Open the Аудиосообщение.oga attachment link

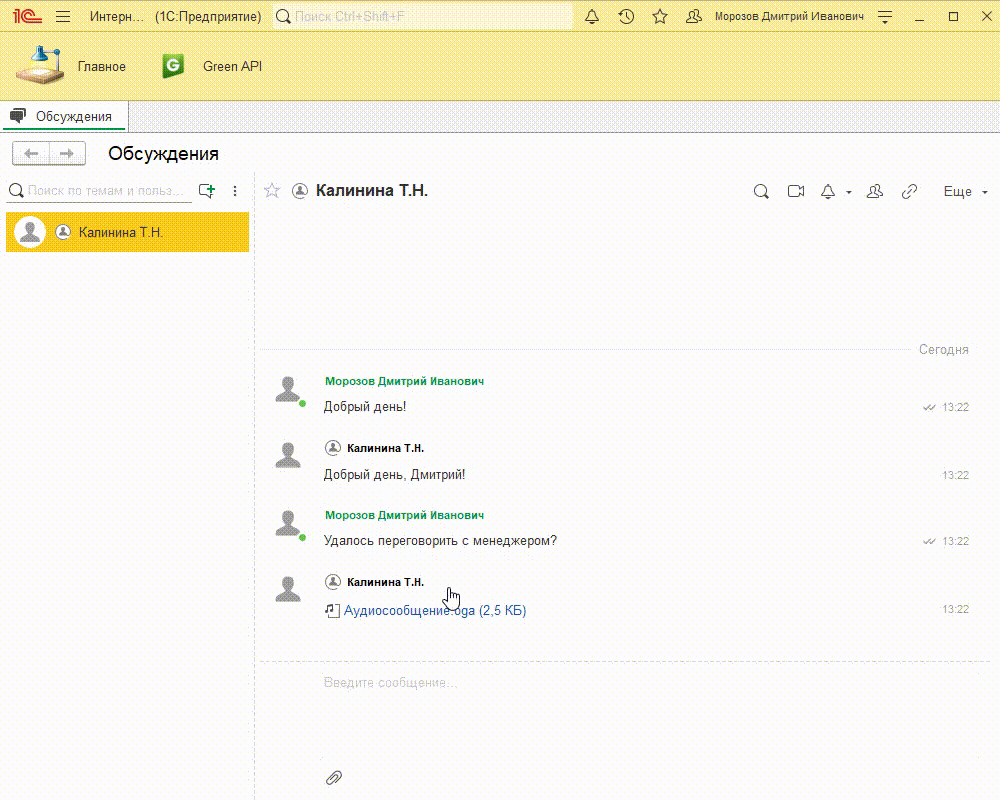pyautogui.click(x=434, y=610)
